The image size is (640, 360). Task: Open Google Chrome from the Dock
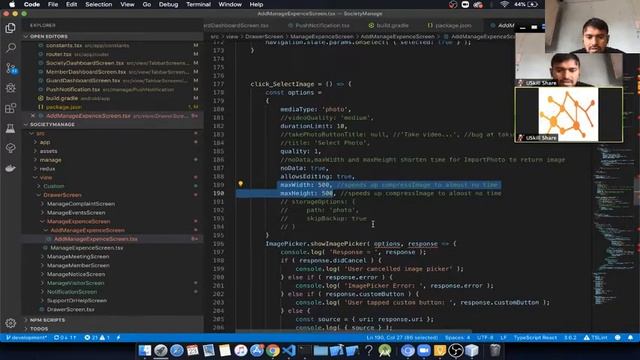click(273, 350)
